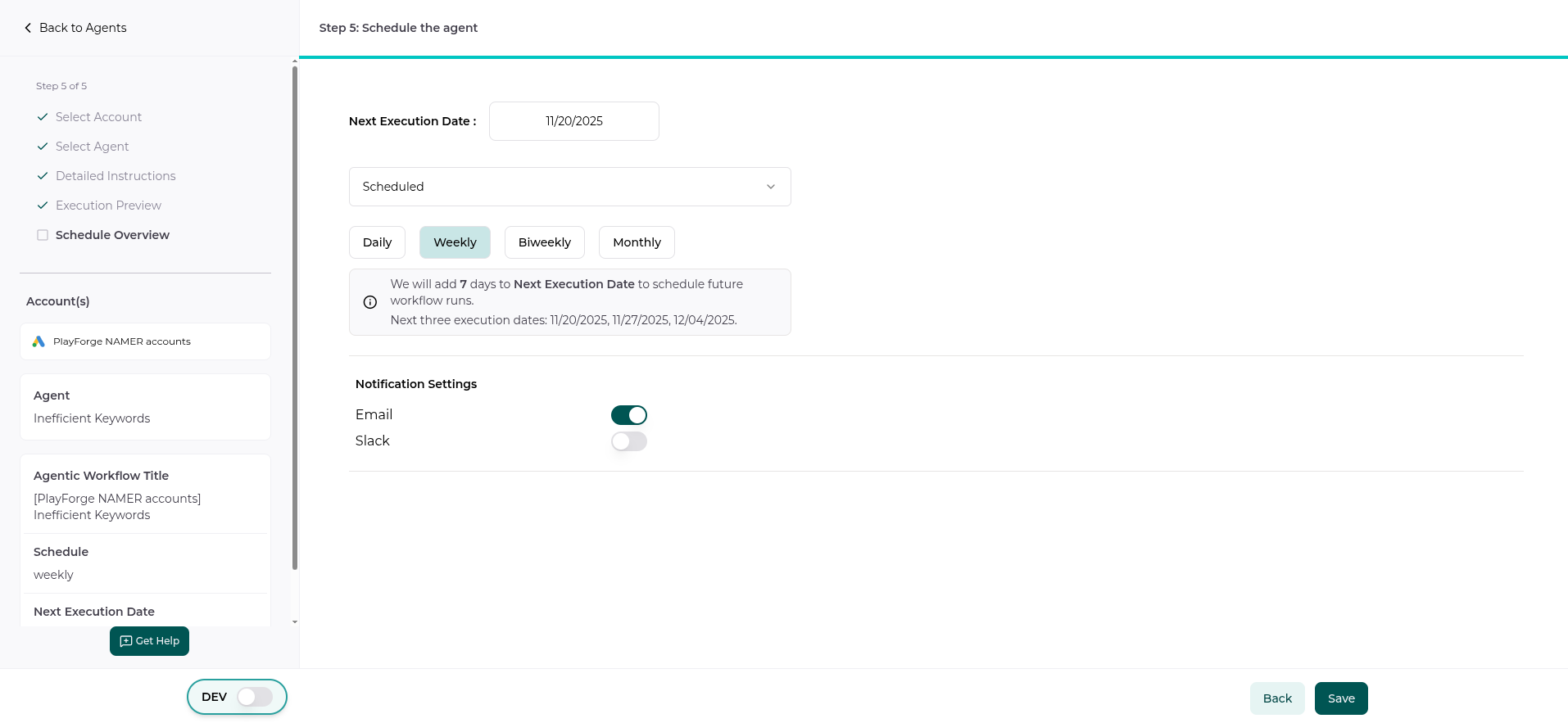The height and width of the screenshot is (723, 1568).
Task: Click the Execution Preview checkmark icon
Action: tap(43, 206)
